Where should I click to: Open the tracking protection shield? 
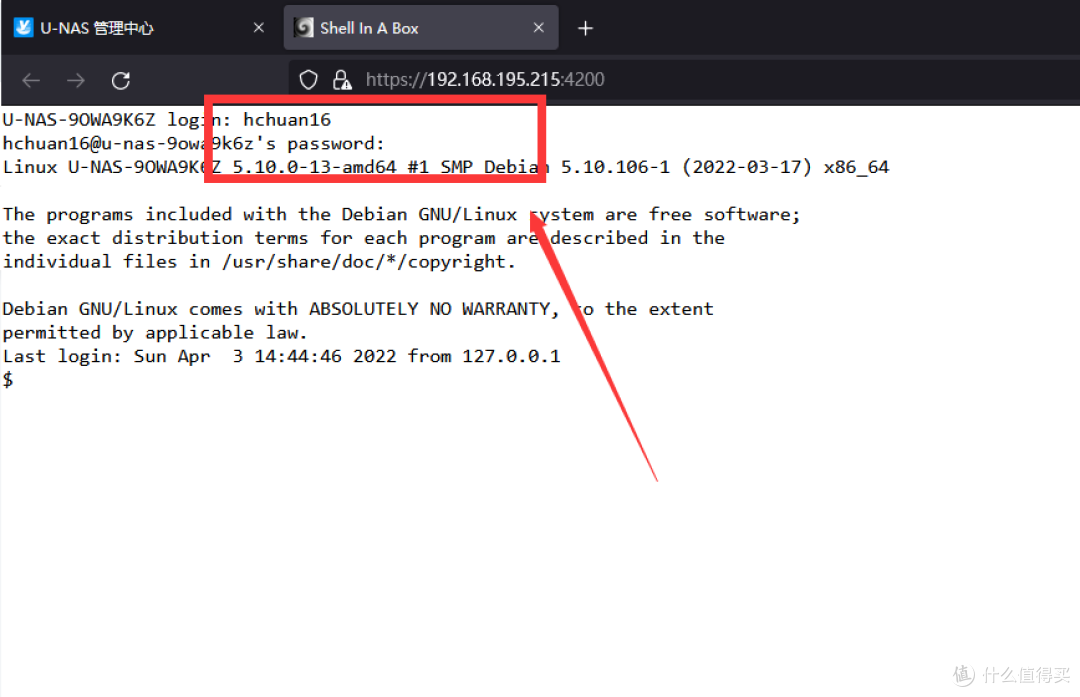click(x=309, y=80)
